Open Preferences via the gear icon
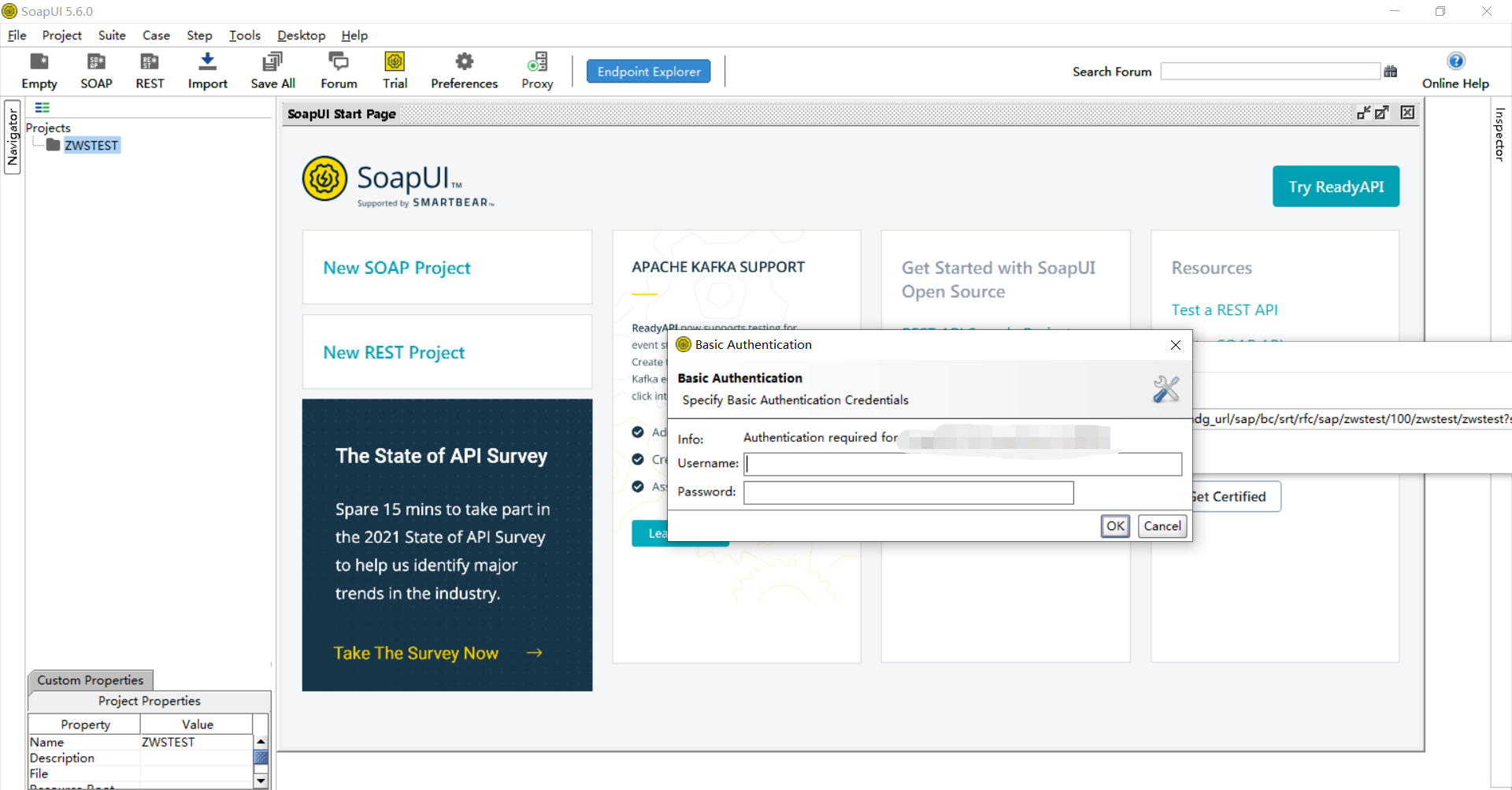The image size is (1512, 790). coord(464,70)
